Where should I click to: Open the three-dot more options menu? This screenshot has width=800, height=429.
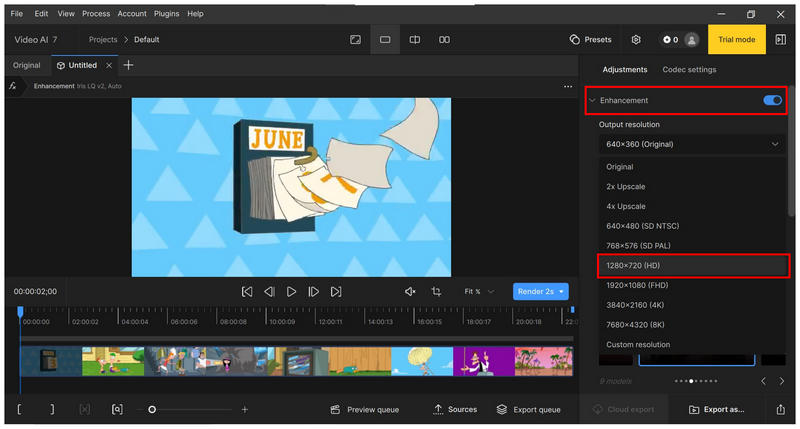(x=568, y=86)
